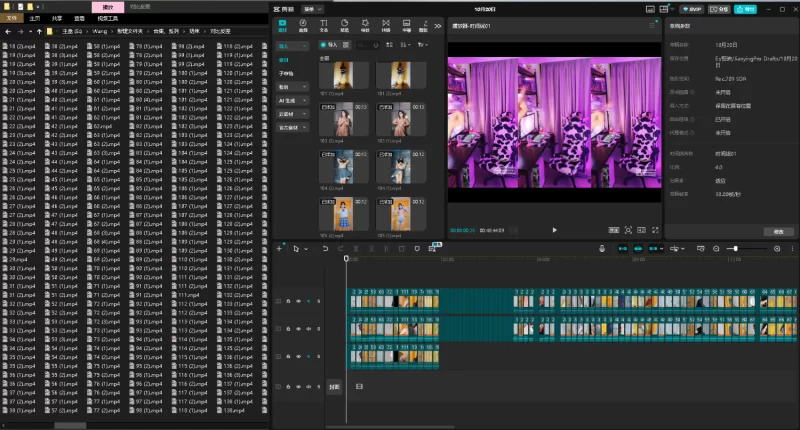This screenshot has width=800, height=430.
Task: Expand the hidden tool tabs chevron
Action: point(438,26)
